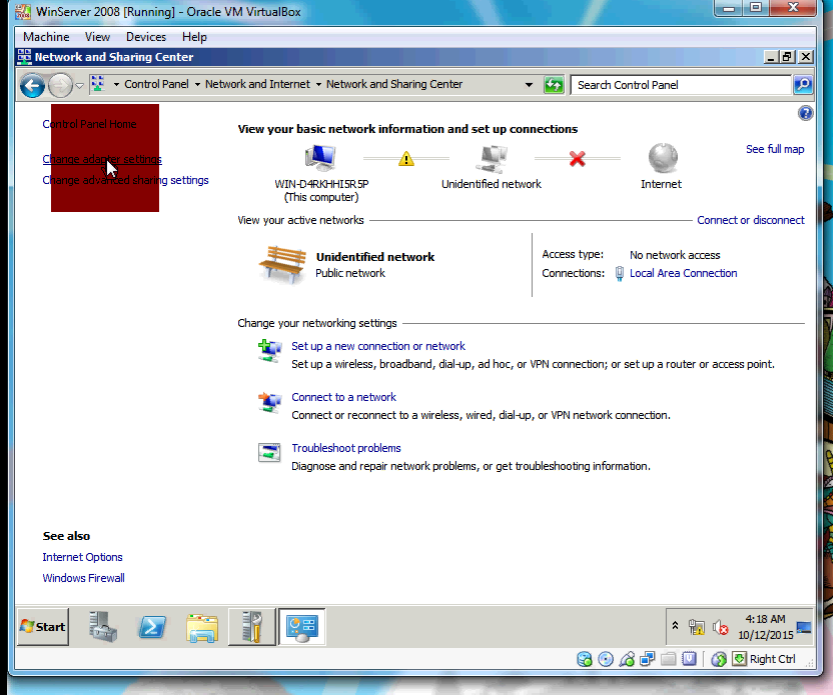The width and height of the screenshot is (833, 695).
Task: Open Change advanced sharing settings
Action: coord(125,180)
